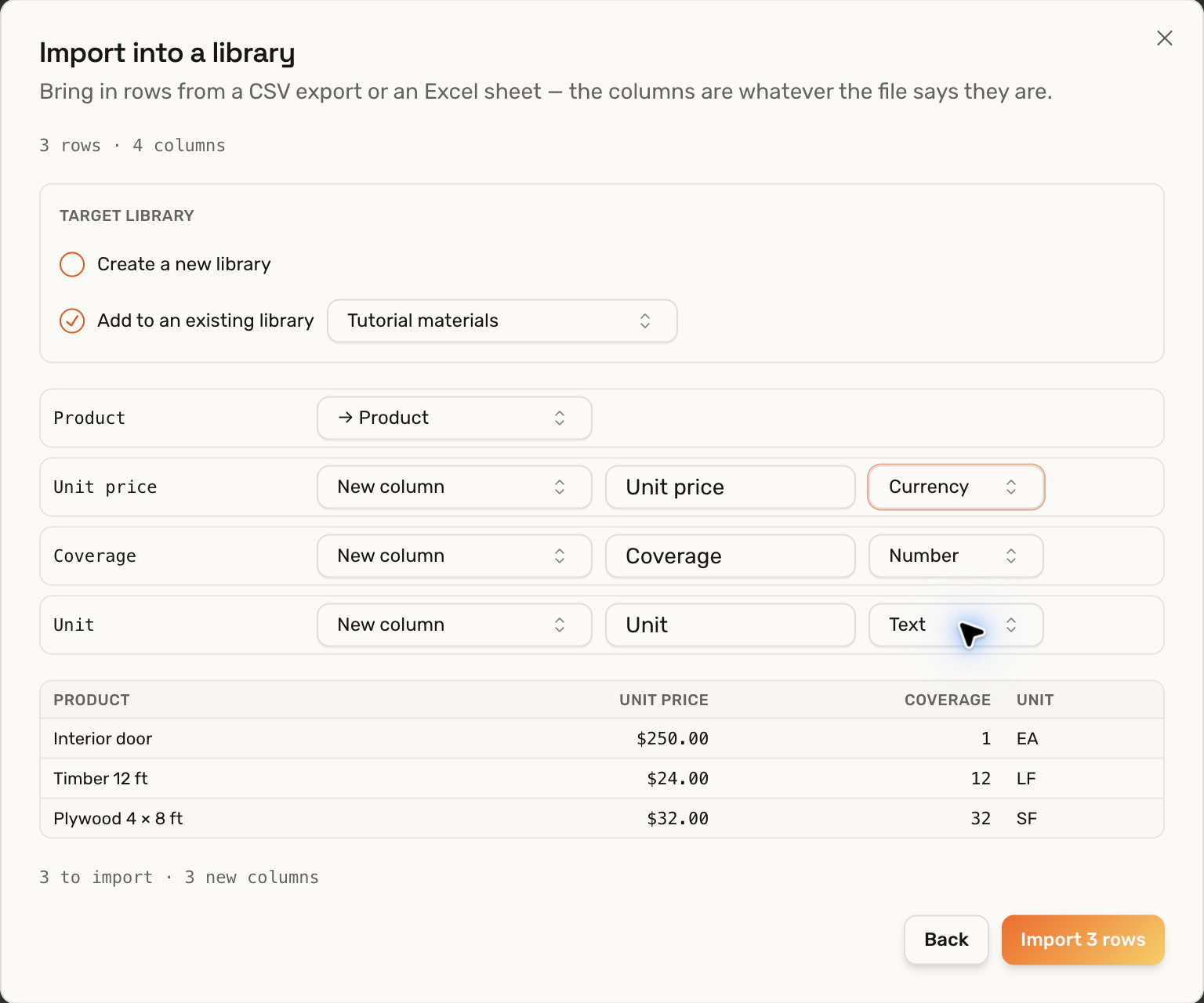Click the TARGET LIBRARY section label
Viewport: 1204px width, 1003px height.
[x=127, y=215]
